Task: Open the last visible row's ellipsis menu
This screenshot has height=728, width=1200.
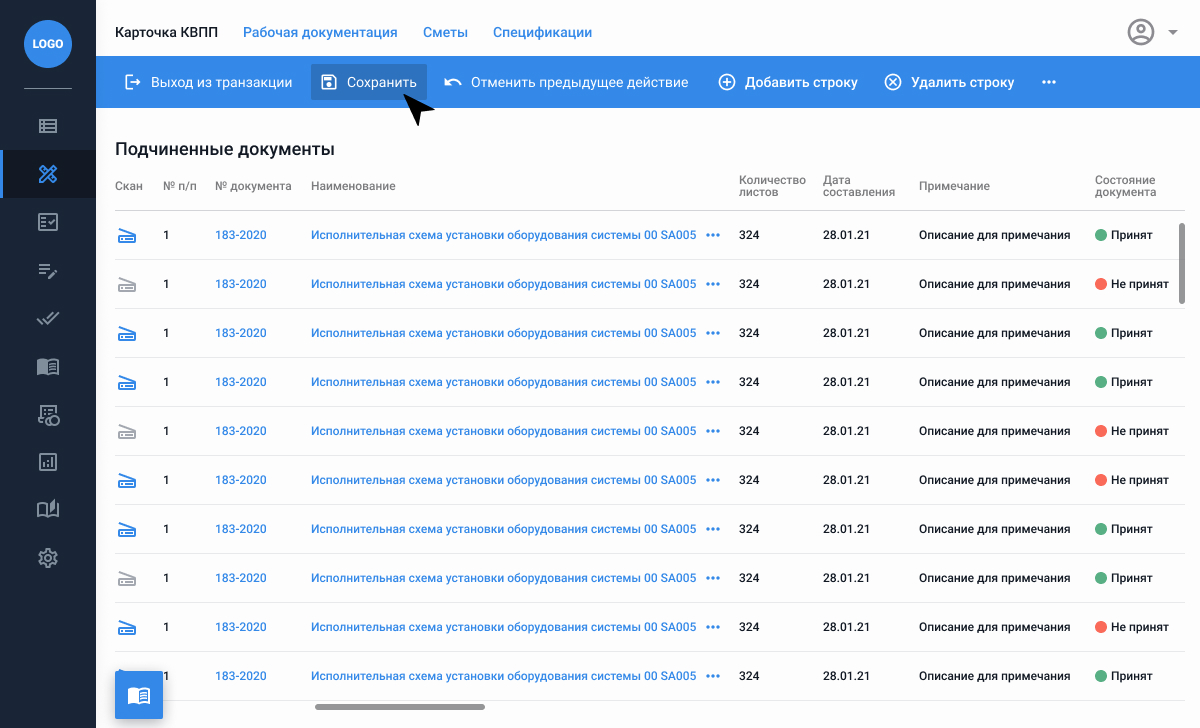Action: [x=713, y=676]
